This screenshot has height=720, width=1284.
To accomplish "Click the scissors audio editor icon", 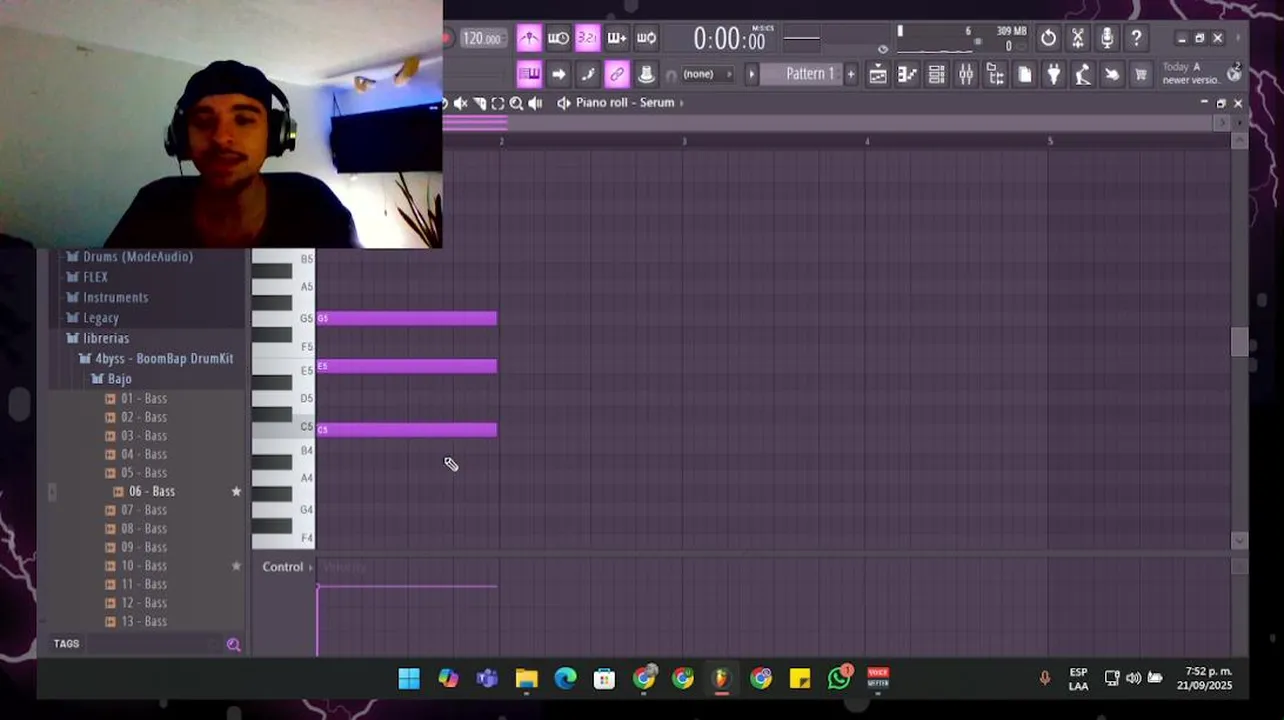I will [1078, 38].
